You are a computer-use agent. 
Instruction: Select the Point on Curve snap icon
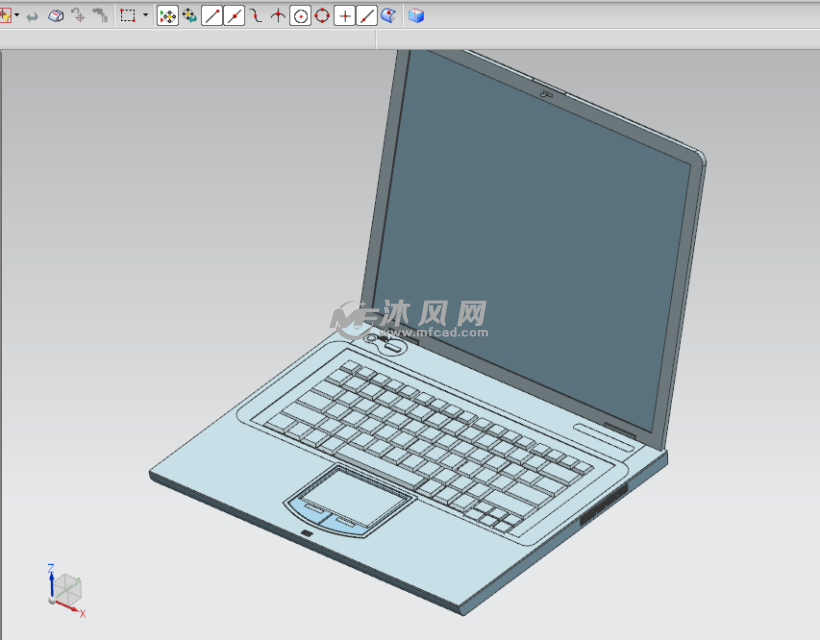367,16
